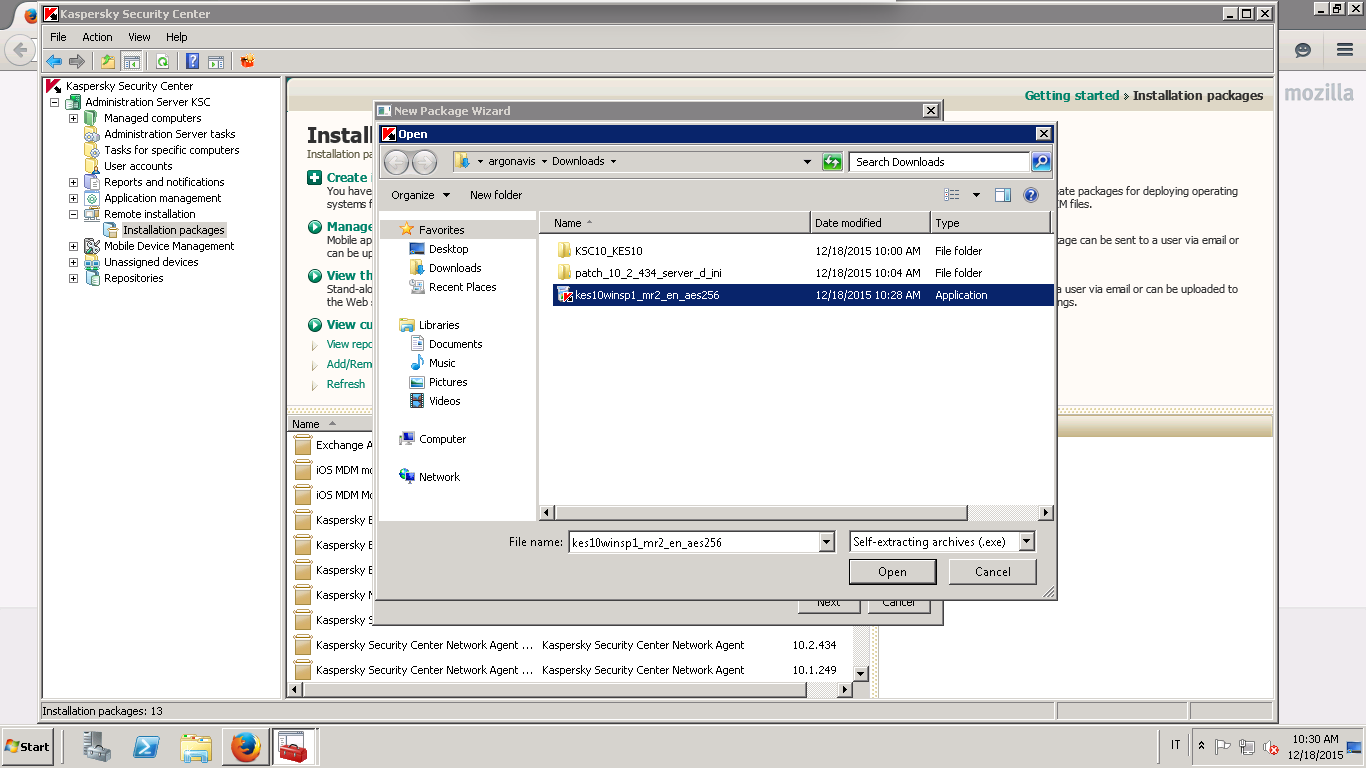Image resolution: width=1366 pixels, height=768 pixels.
Task: Expand Mobile Device Management node
Action: coord(73,246)
